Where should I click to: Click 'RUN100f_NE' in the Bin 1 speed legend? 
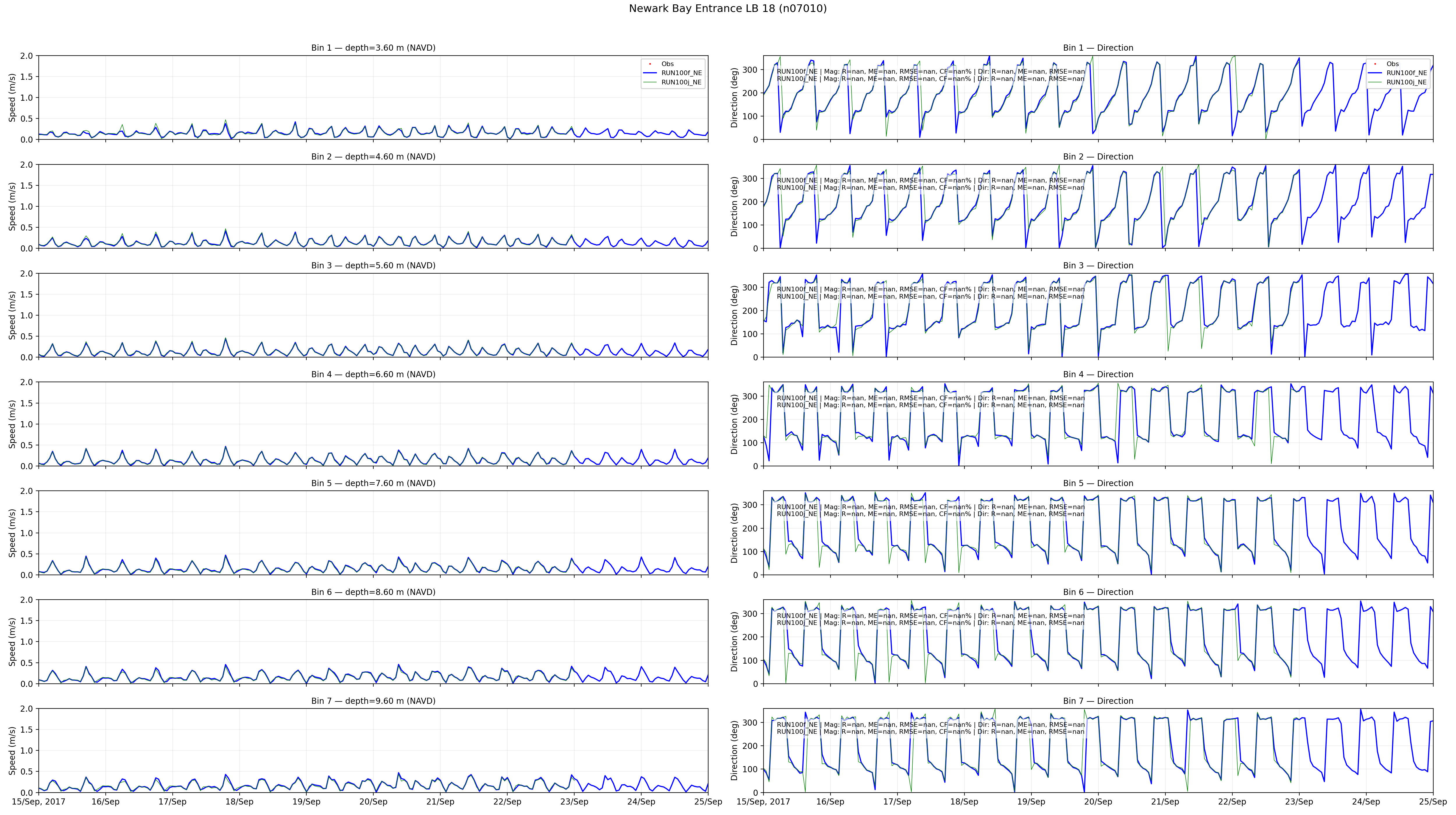pos(682,73)
